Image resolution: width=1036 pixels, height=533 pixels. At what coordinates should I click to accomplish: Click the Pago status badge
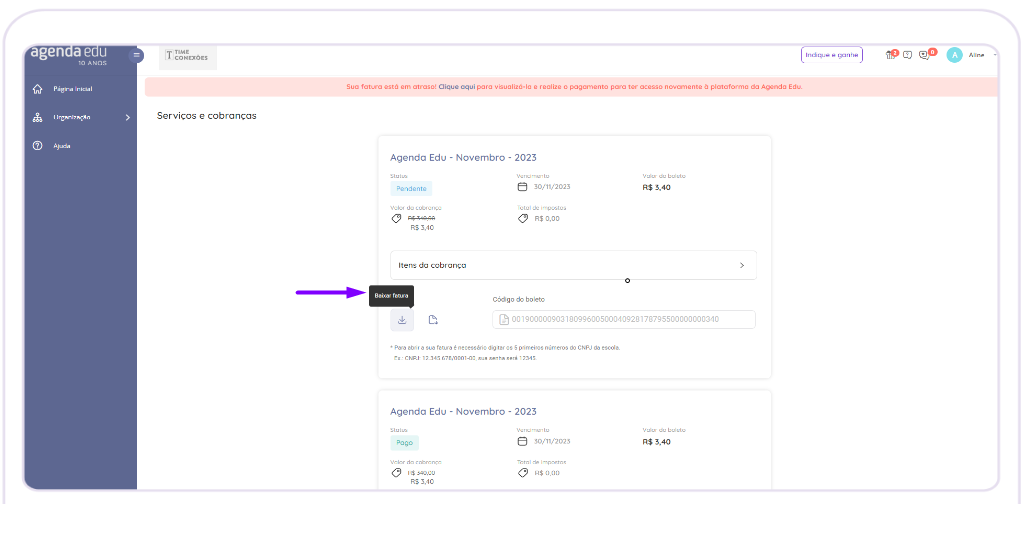coord(404,443)
